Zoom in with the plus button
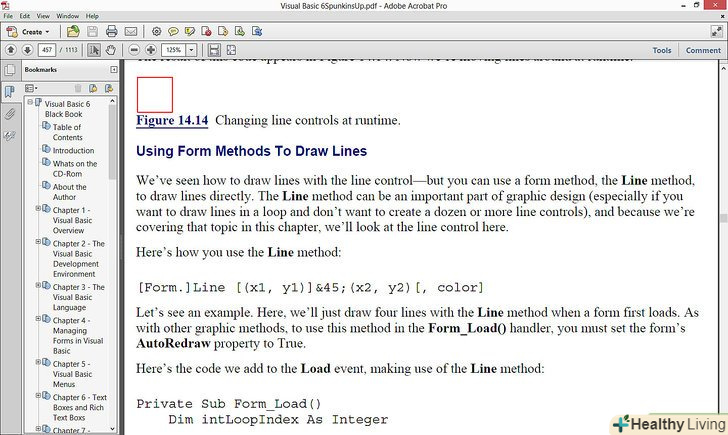The height and width of the screenshot is (435, 728). coord(151,50)
